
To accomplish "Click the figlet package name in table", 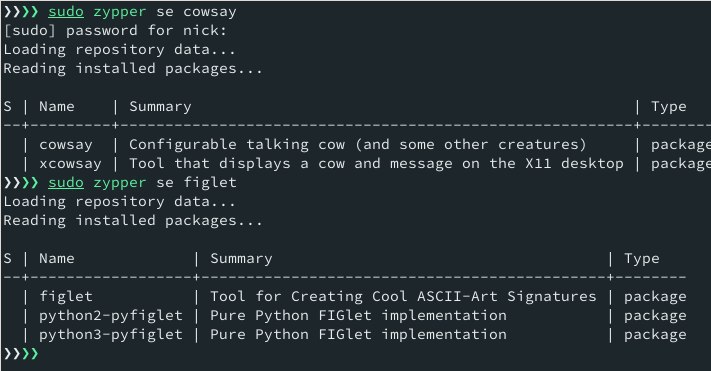I will [x=66, y=297].
